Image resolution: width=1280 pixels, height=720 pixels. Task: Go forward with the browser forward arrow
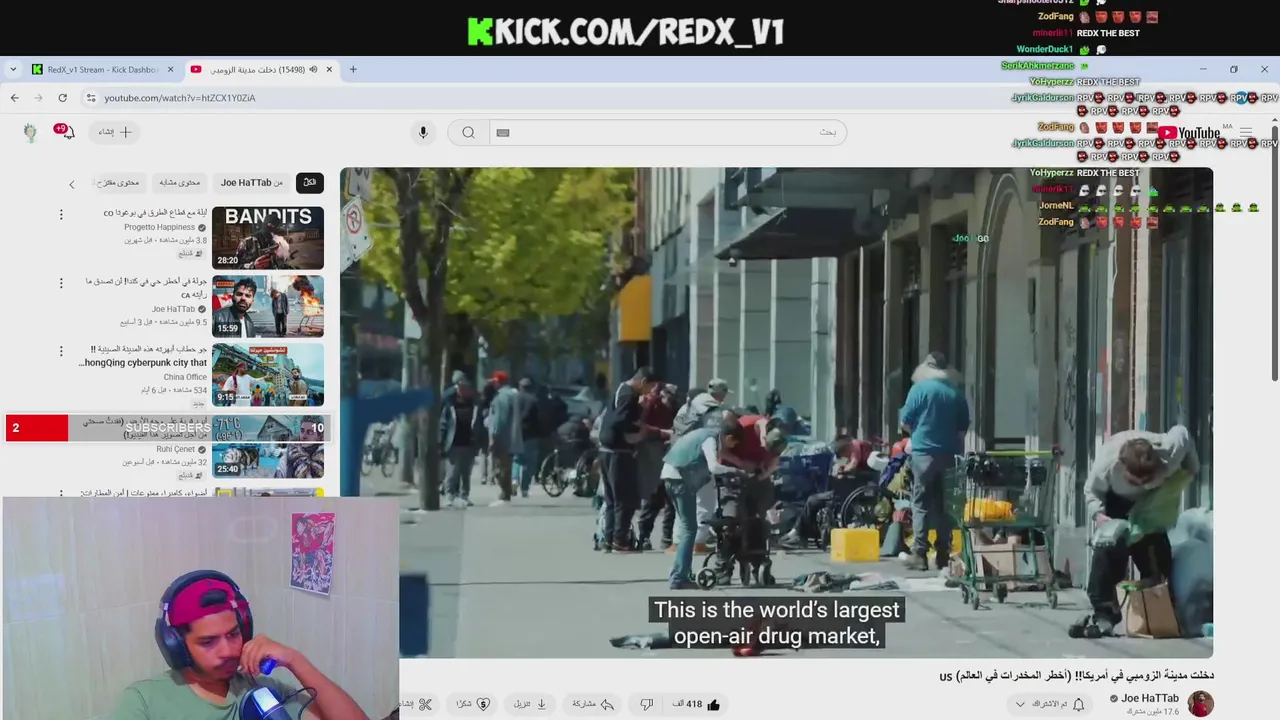pyautogui.click(x=38, y=98)
